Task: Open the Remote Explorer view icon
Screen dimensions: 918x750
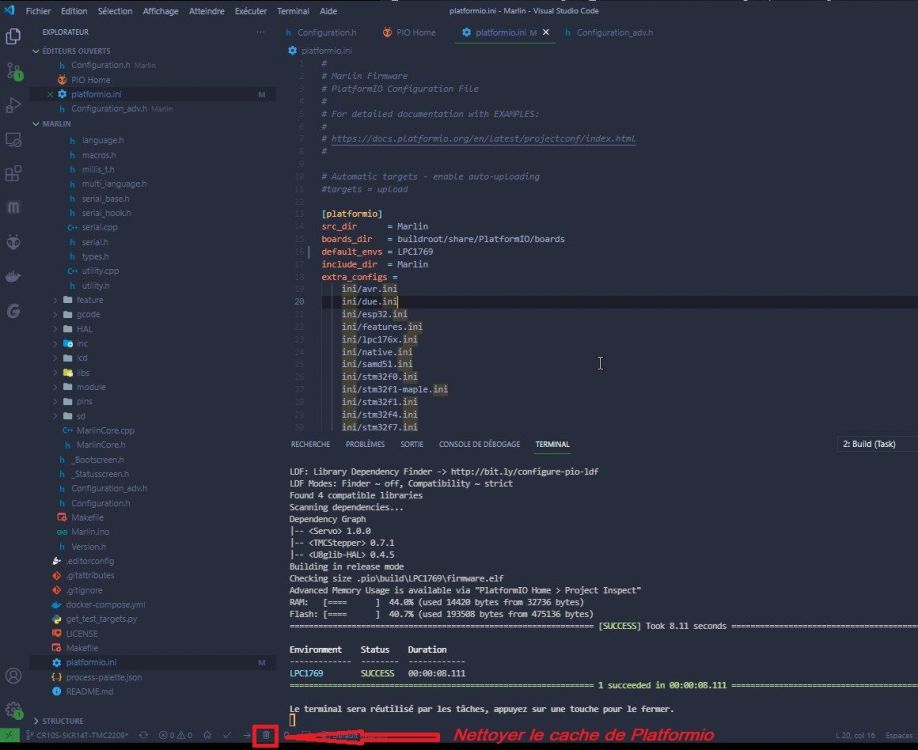Action: point(13,140)
